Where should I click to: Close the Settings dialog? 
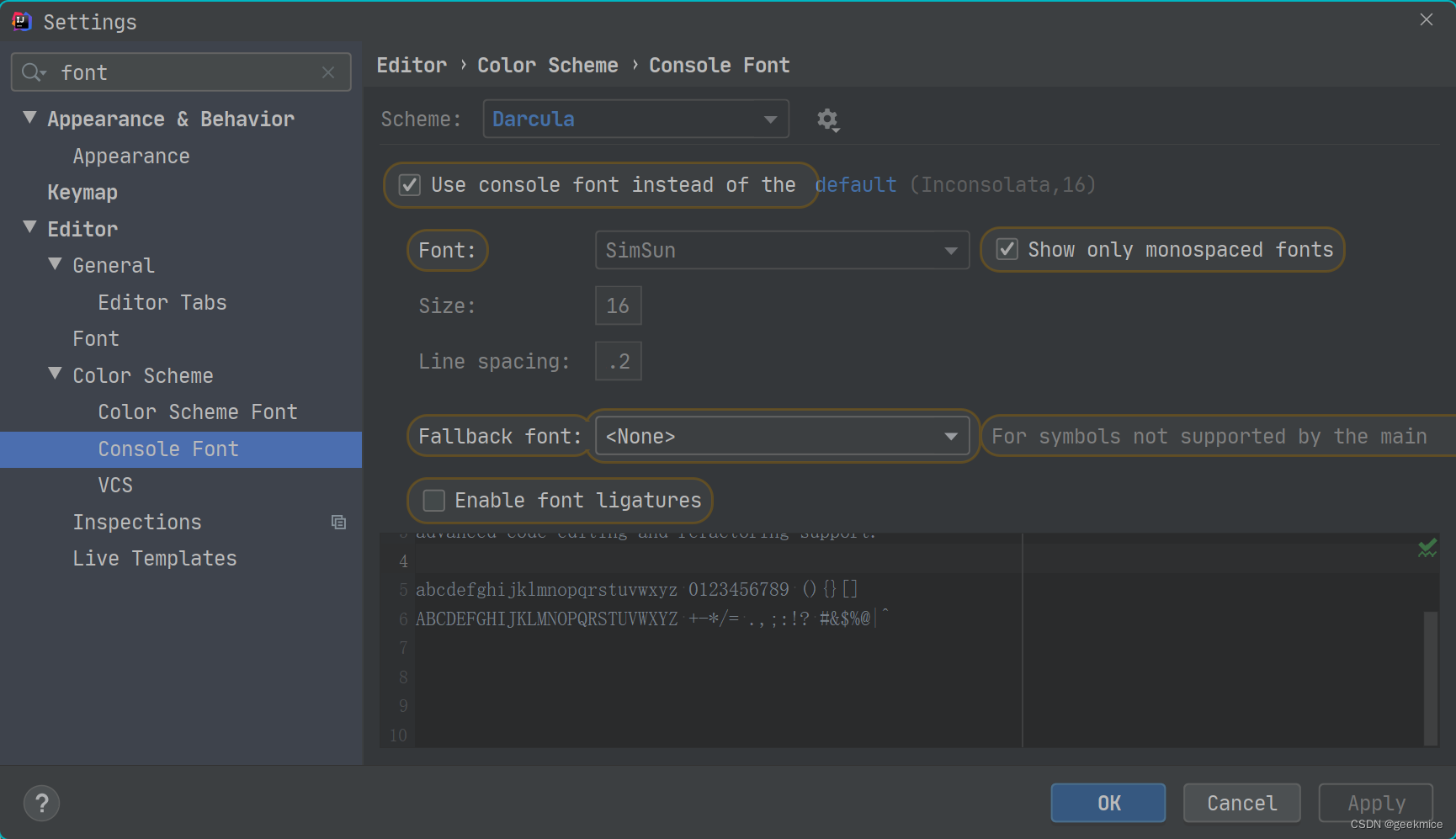[1427, 19]
